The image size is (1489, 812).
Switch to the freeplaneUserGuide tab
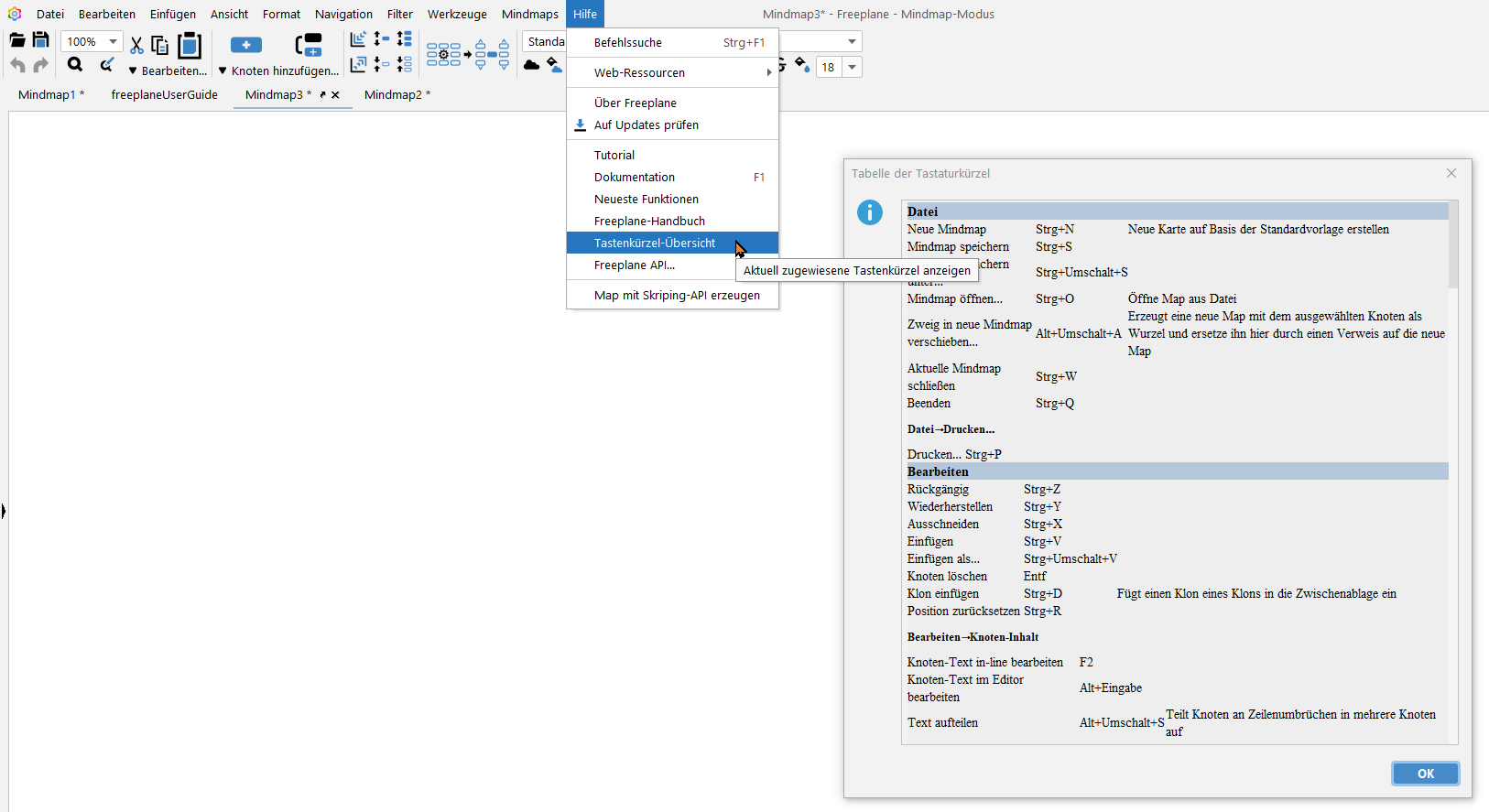(x=164, y=94)
